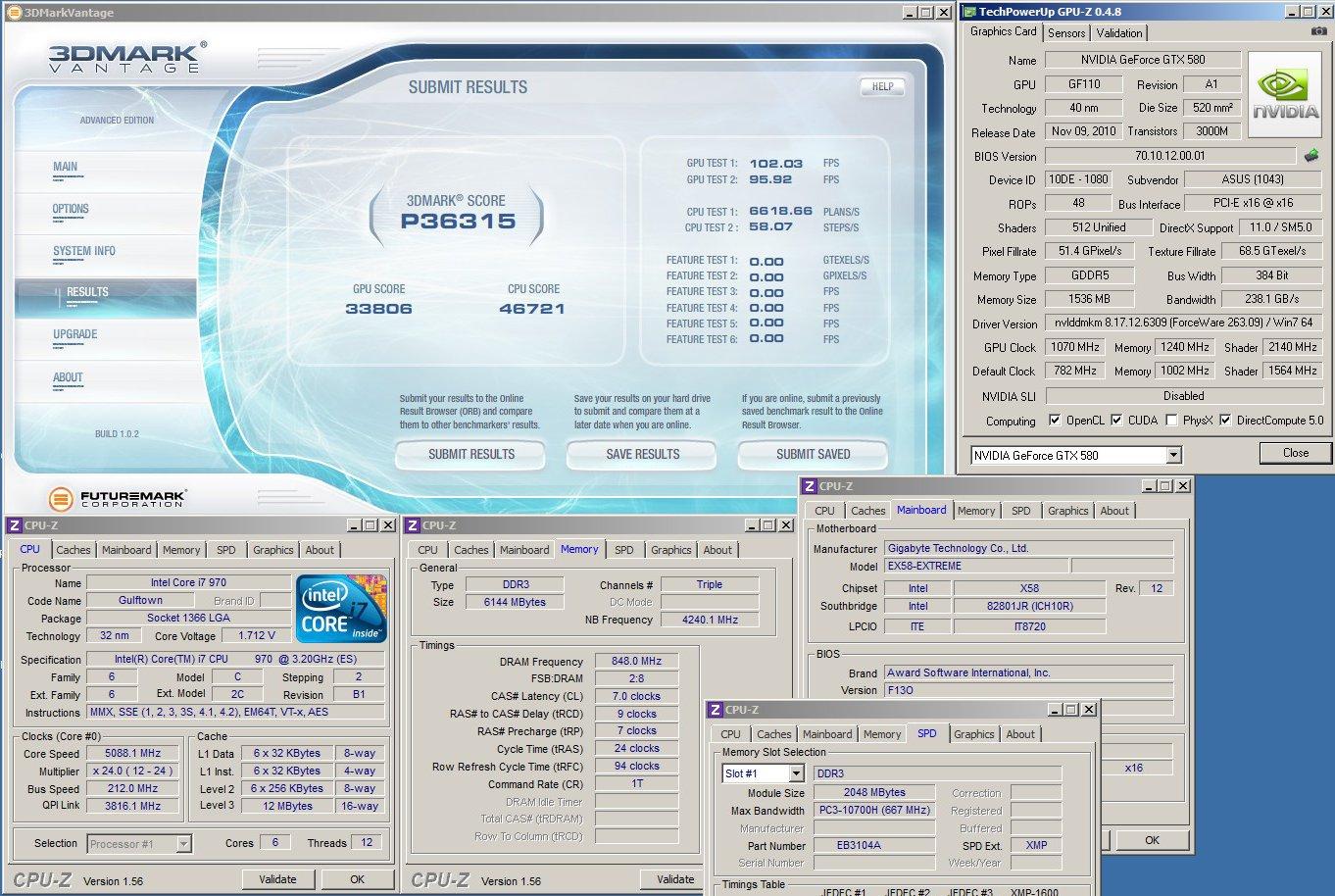Open the Caches tab in CPU window
1335x896 pixels.
pyautogui.click(x=74, y=550)
